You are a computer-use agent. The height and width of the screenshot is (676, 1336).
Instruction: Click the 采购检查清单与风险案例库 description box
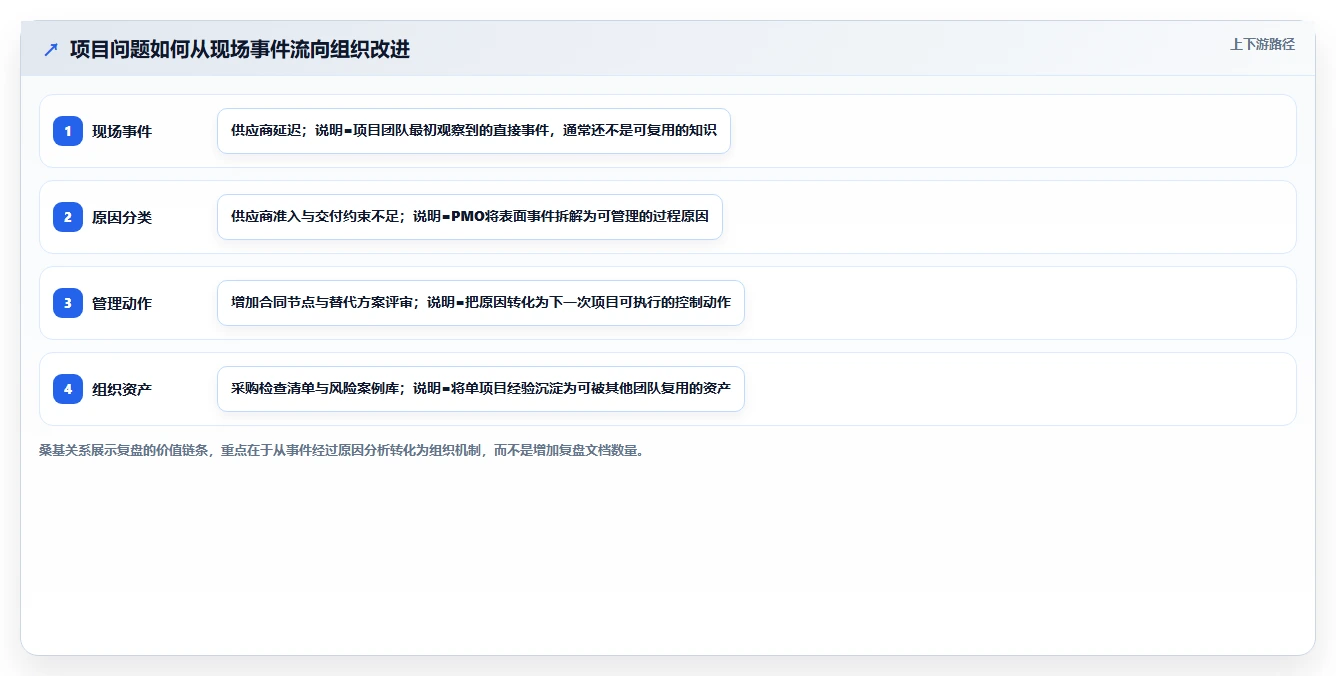pyautogui.click(x=481, y=389)
